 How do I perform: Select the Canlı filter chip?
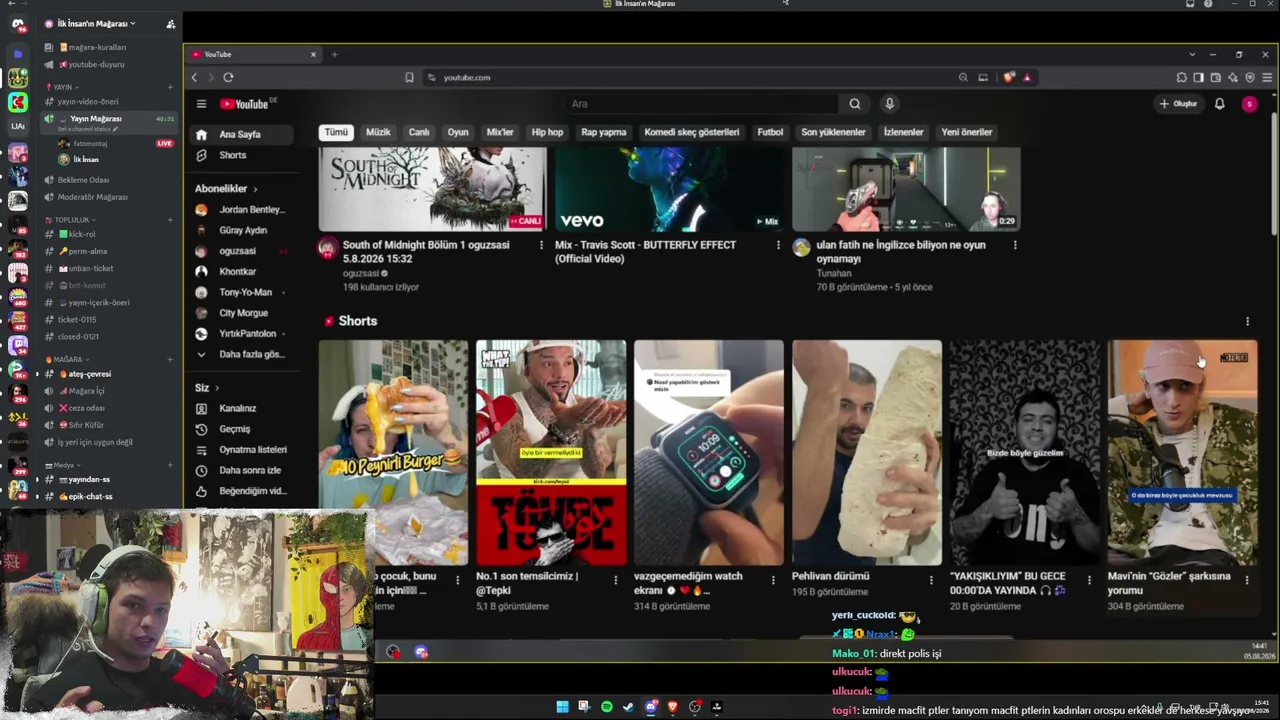419,132
